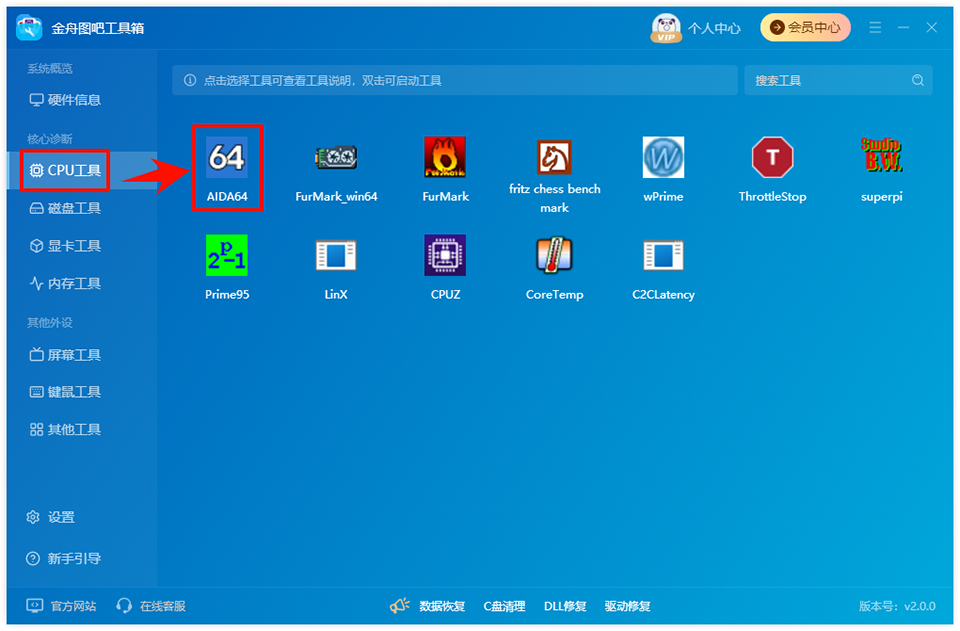The height and width of the screenshot is (631, 960).
Task: Open the 驱动修复 link
Action: point(628,606)
